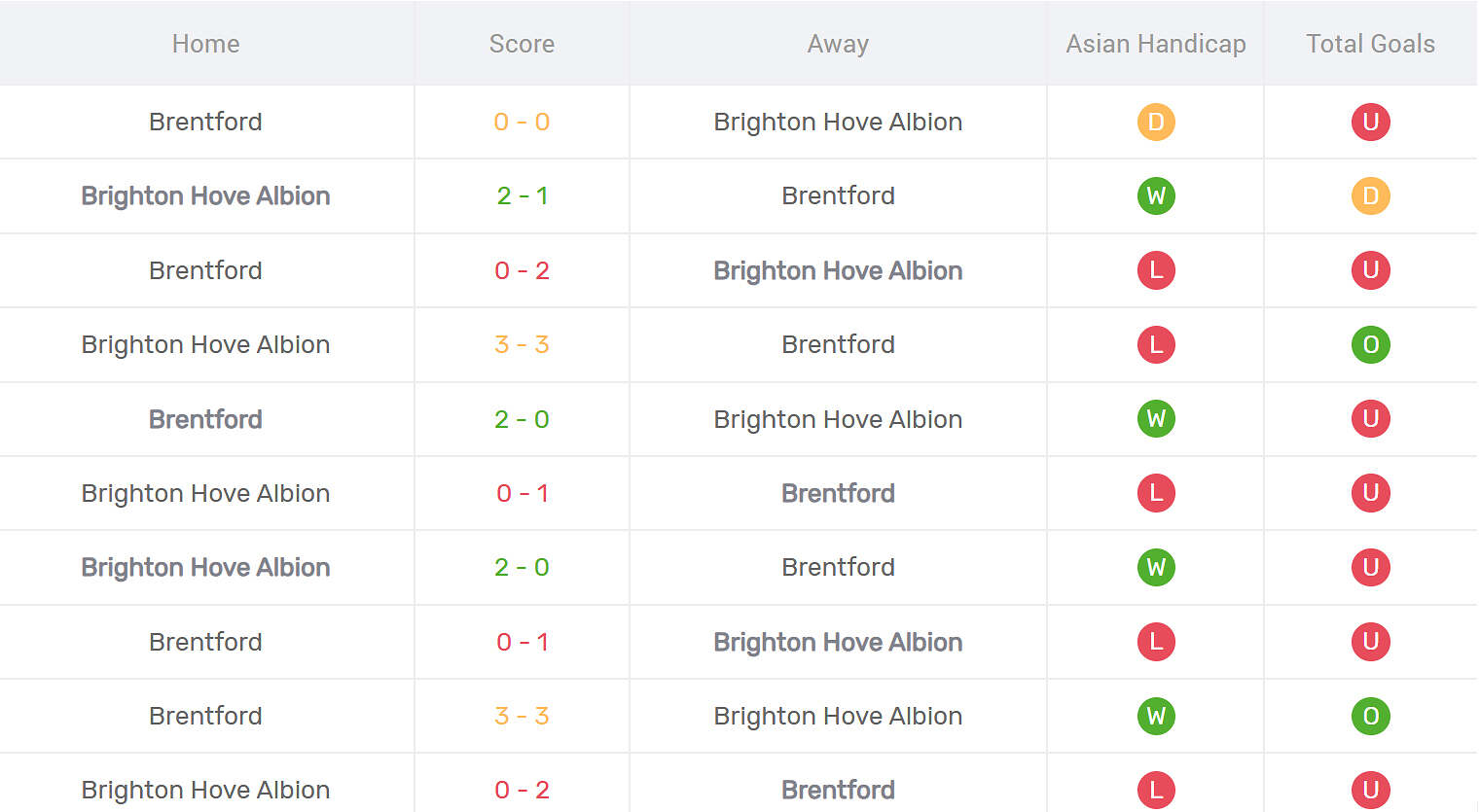This screenshot has height=812, width=1480.
Task: Click the yellow D badge under Asian Handicap
Action: point(1156,123)
